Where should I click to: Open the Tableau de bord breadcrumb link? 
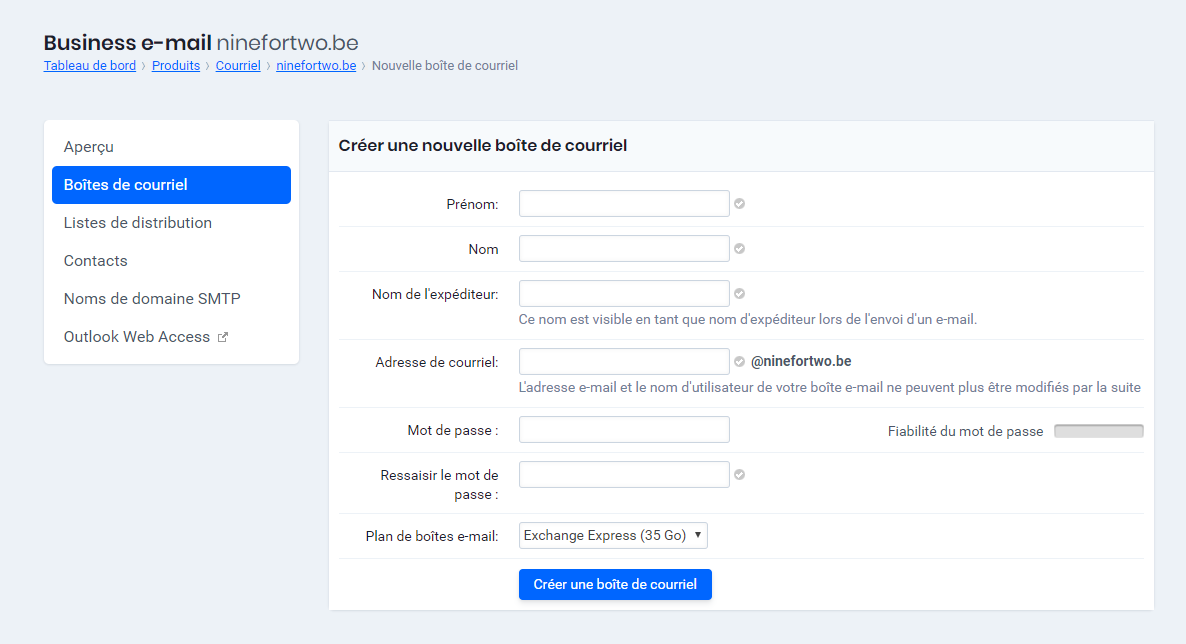pyautogui.click(x=89, y=65)
